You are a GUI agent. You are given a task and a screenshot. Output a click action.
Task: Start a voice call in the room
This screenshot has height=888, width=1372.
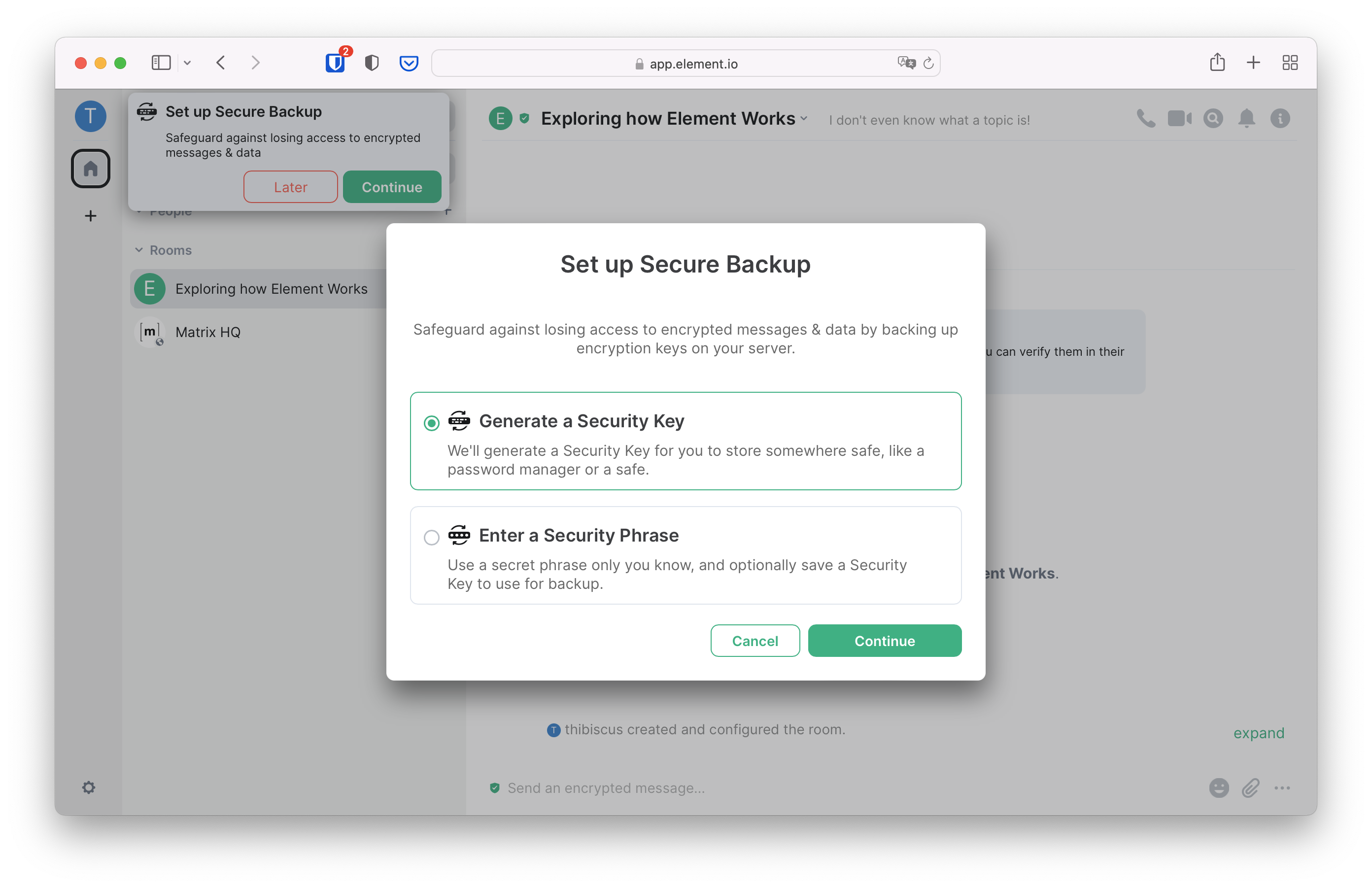click(1145, 119)
